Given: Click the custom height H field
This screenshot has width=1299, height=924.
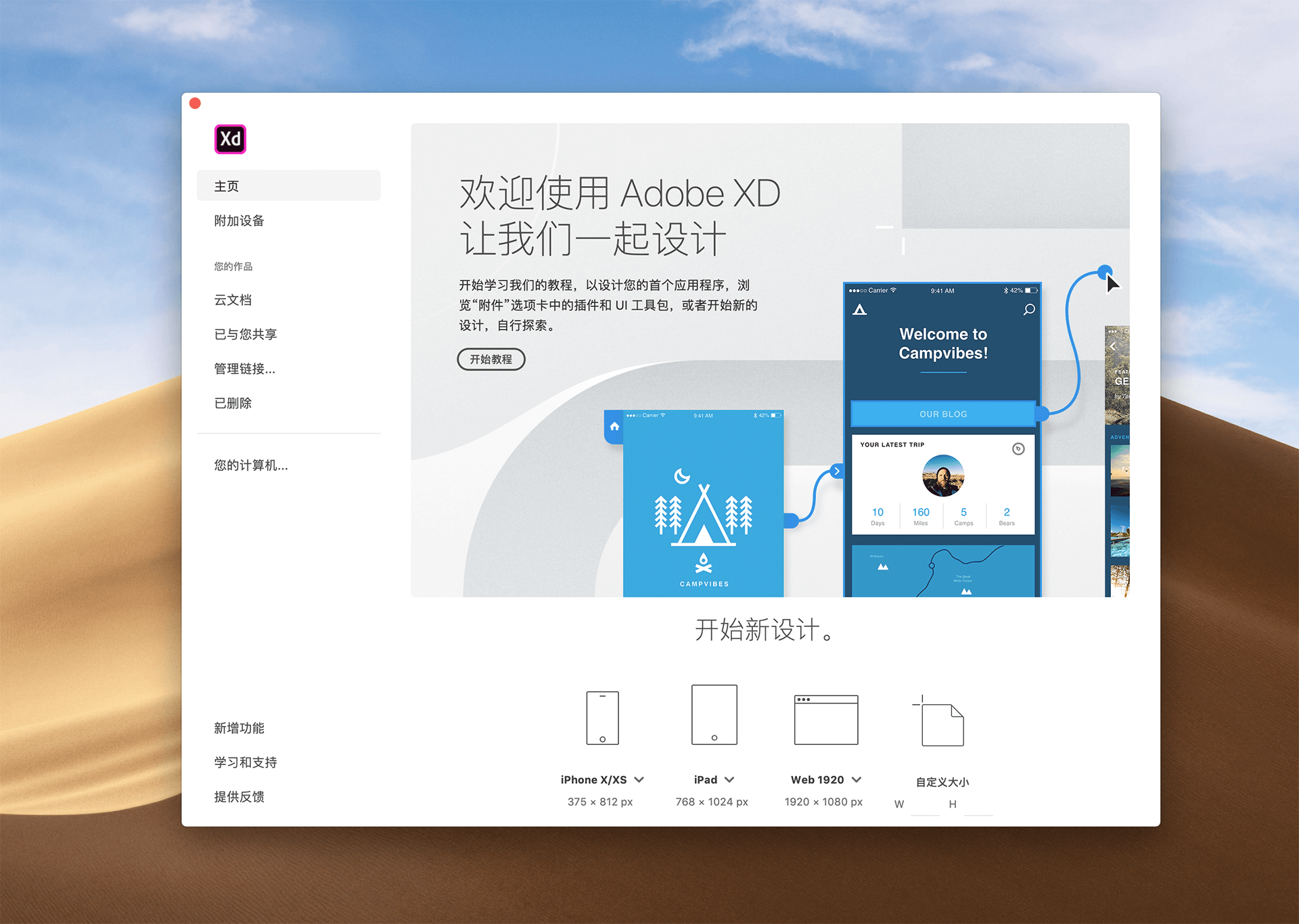Looking at the screenshot, I should pyautogui.click(x=978, y=805).
